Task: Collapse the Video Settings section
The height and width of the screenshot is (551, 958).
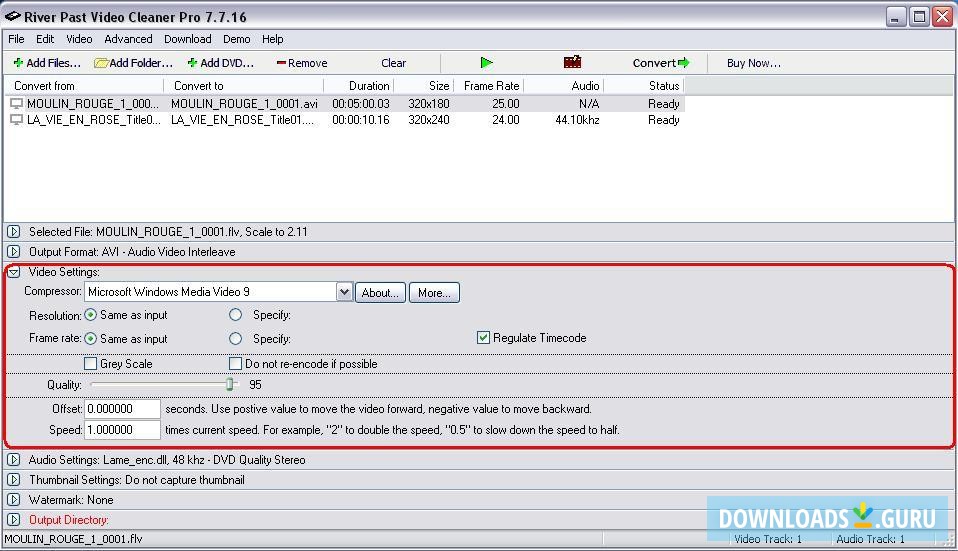Action: tap(13, 272)
